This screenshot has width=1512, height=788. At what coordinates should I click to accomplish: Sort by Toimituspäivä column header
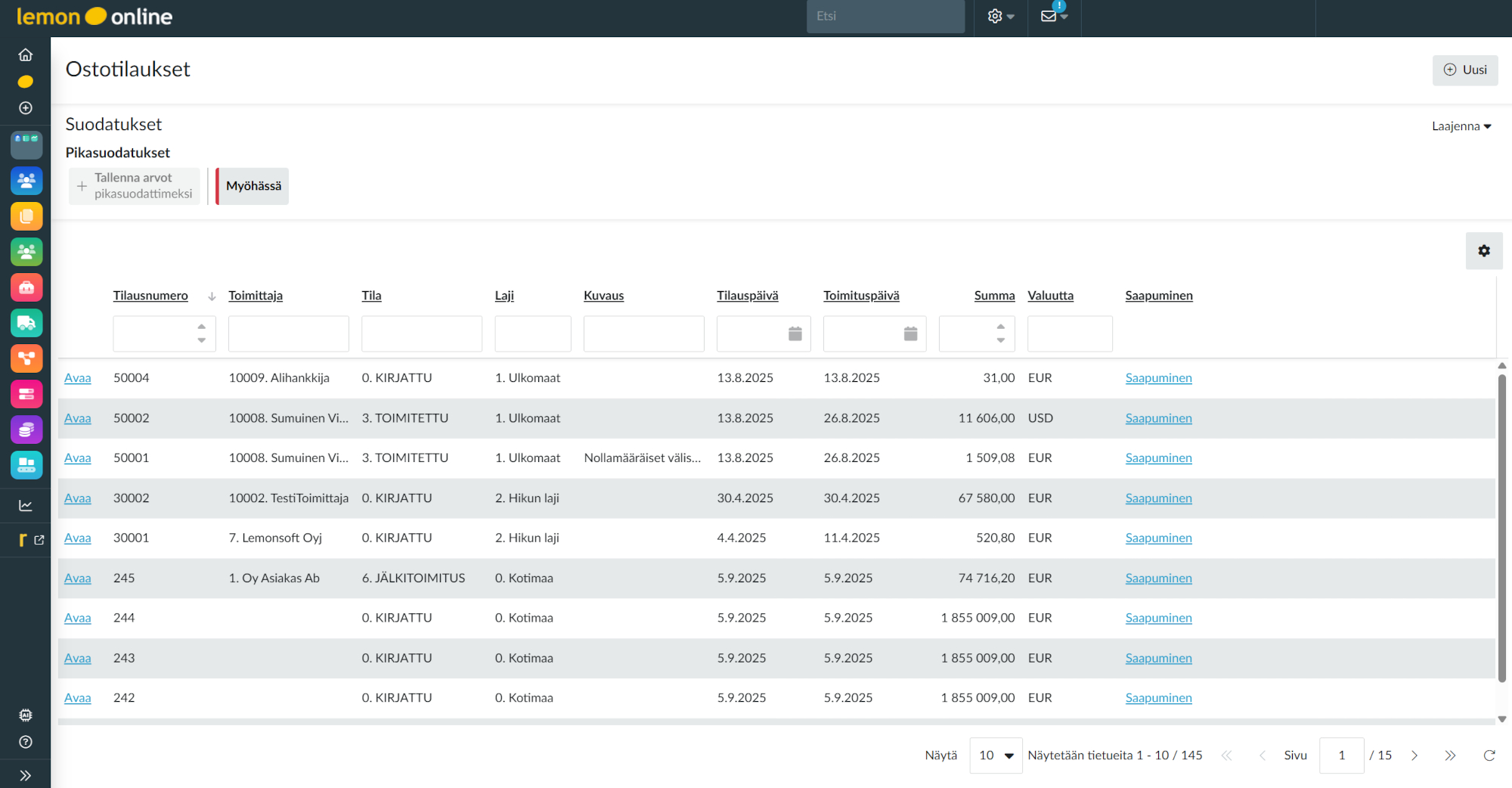click(x=861, y=296)
